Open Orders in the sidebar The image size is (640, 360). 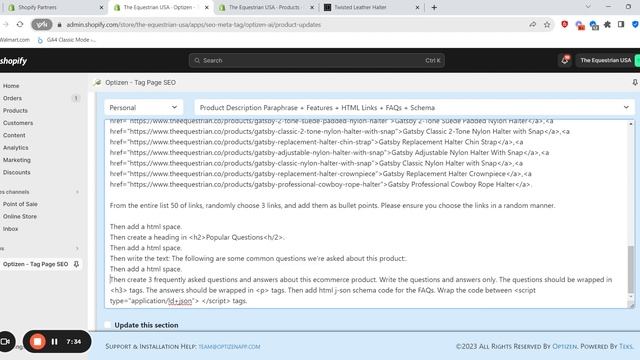tap(12, 98)
